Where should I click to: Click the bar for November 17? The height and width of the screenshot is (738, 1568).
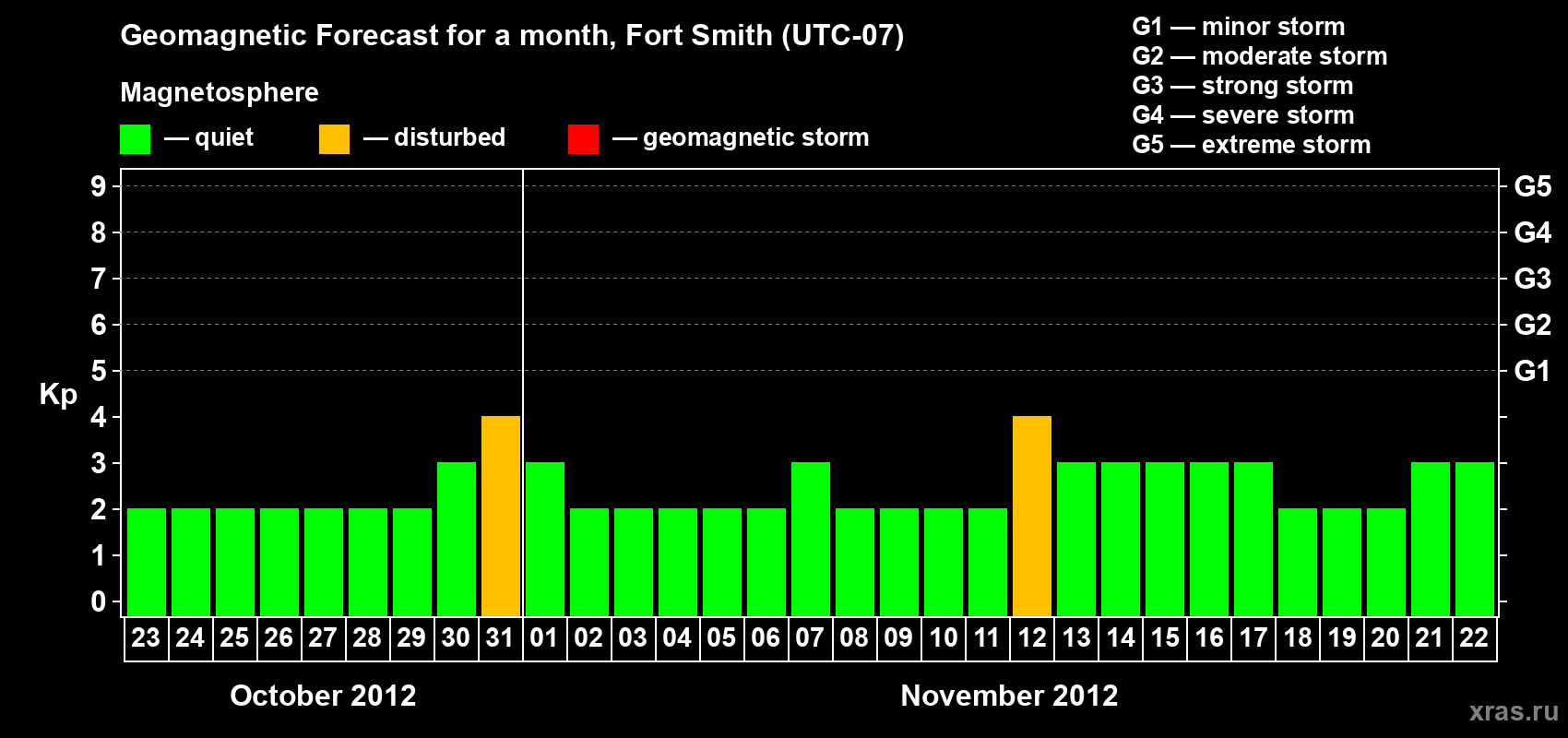point(1253,540)
